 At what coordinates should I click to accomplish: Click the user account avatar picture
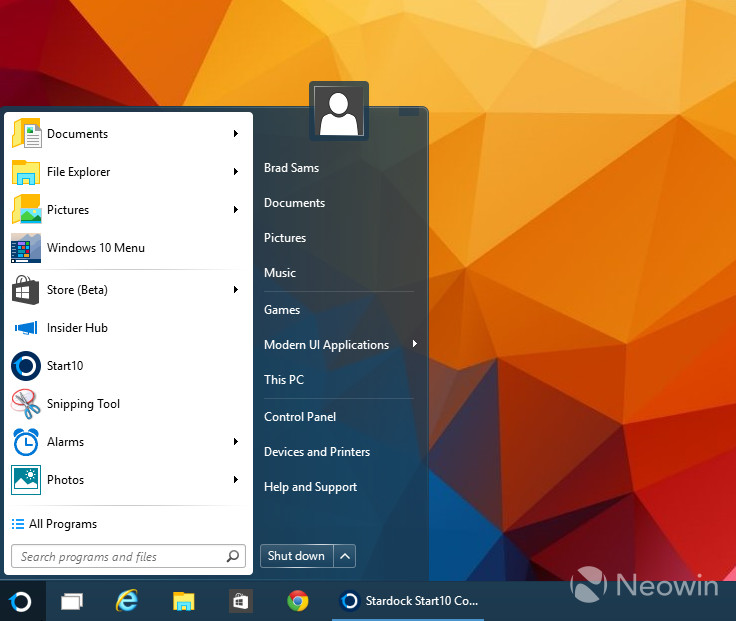point(339,111)
